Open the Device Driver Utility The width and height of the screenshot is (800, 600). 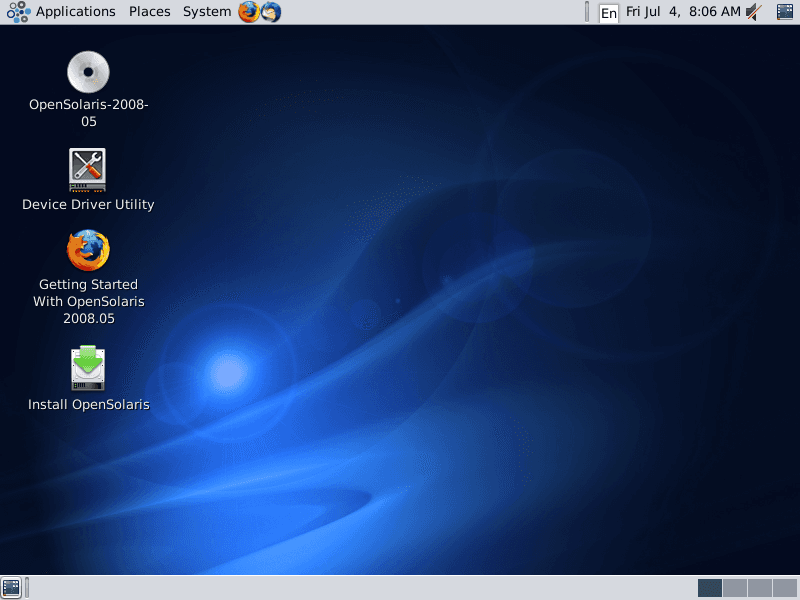[x=88, y=170]
